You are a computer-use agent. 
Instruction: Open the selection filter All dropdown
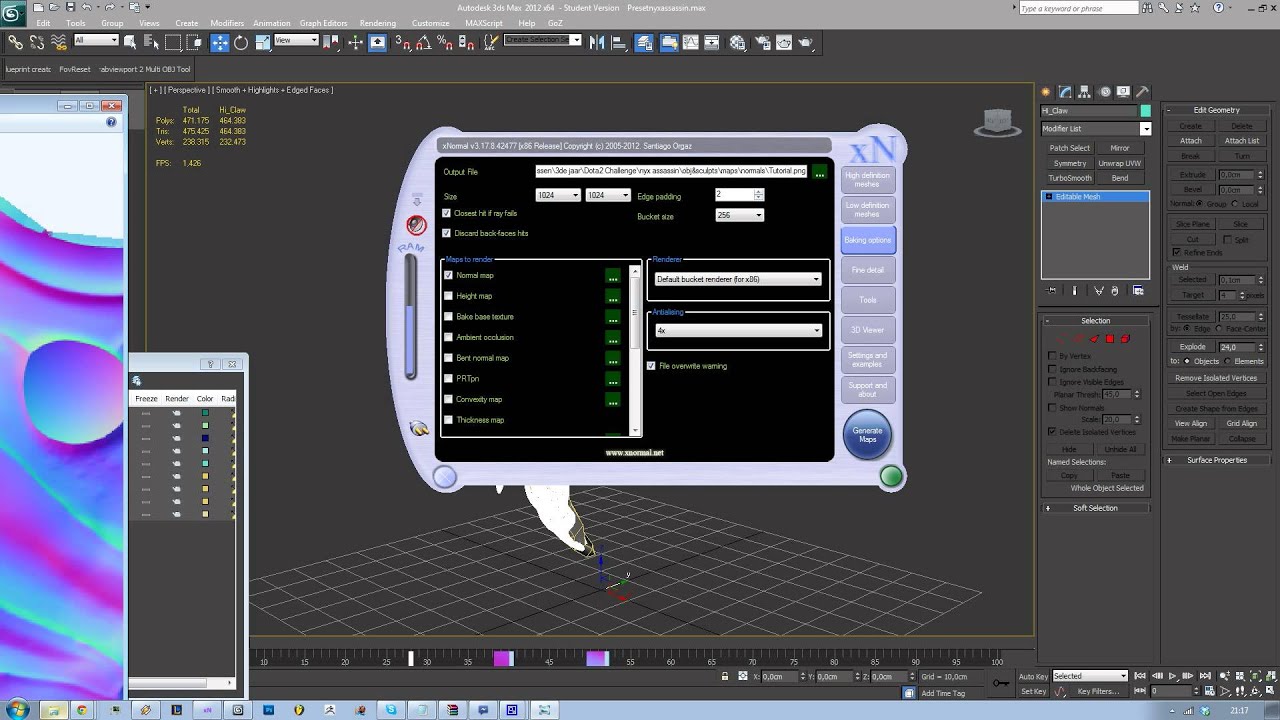tap(96, 41)
